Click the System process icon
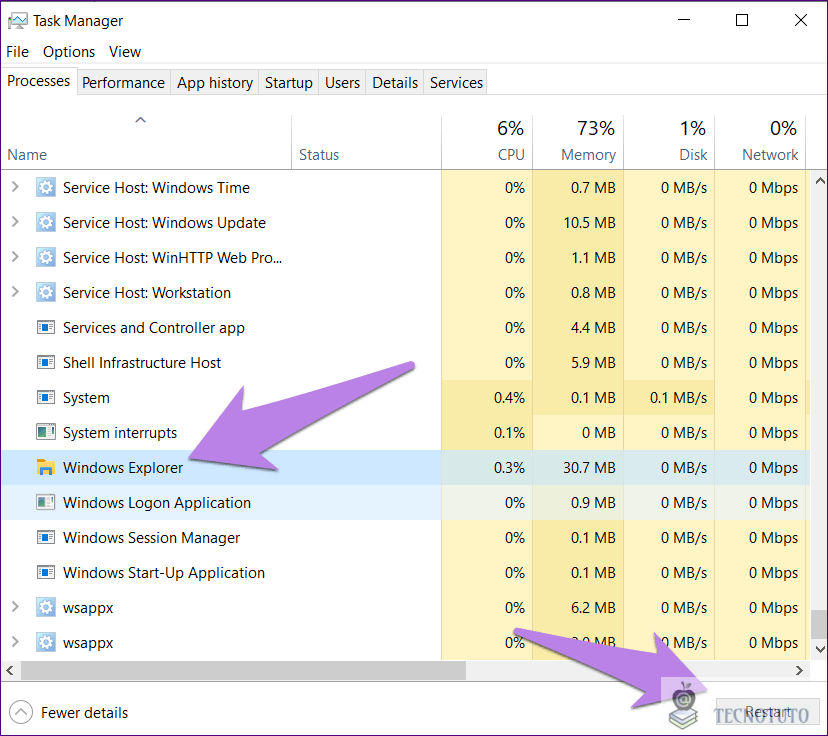This screenshot has height=736, width=828. coord(46,398)
